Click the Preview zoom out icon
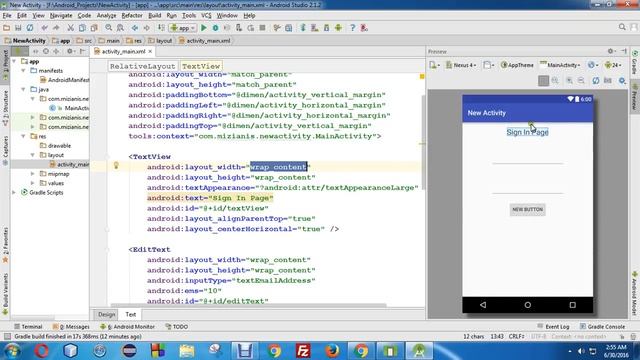 coord(581,81)
